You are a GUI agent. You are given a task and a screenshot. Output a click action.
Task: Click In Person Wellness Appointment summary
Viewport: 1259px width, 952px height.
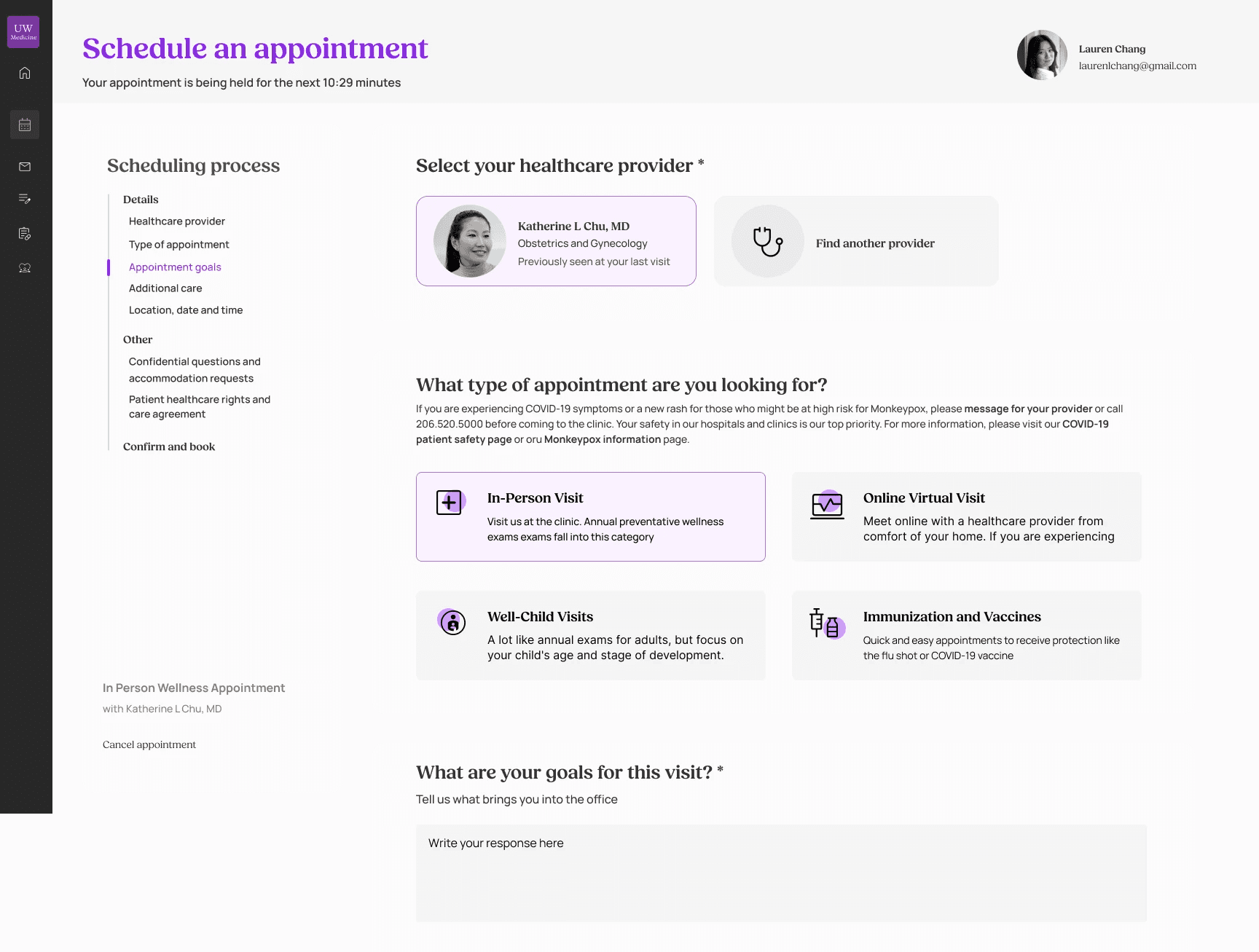point(194,688)
